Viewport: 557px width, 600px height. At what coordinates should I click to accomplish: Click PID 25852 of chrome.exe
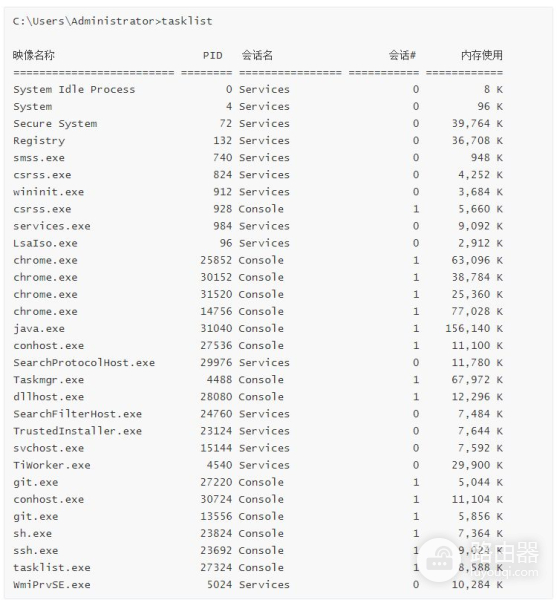tap(216, 260)
